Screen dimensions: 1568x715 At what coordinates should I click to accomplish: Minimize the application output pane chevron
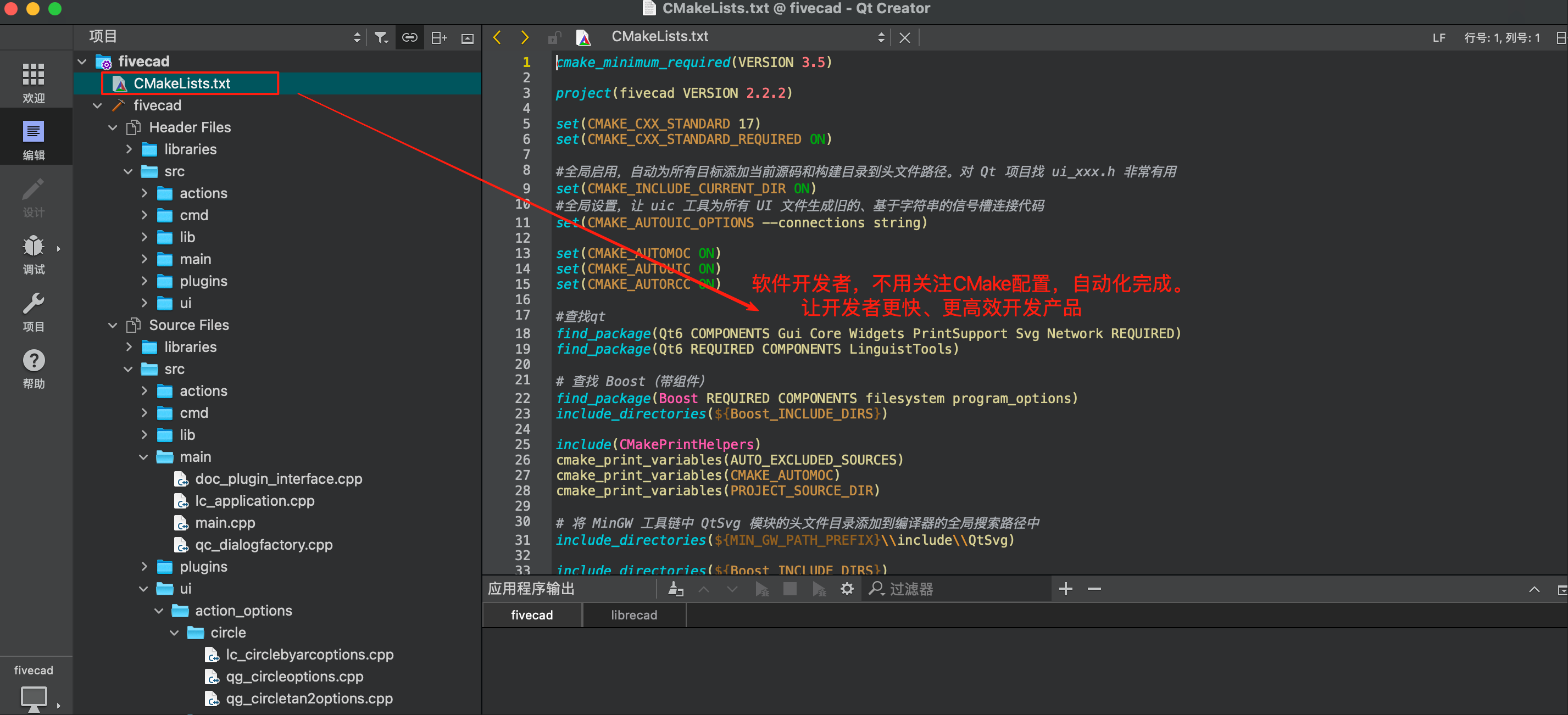click(x=1534, y=589)
